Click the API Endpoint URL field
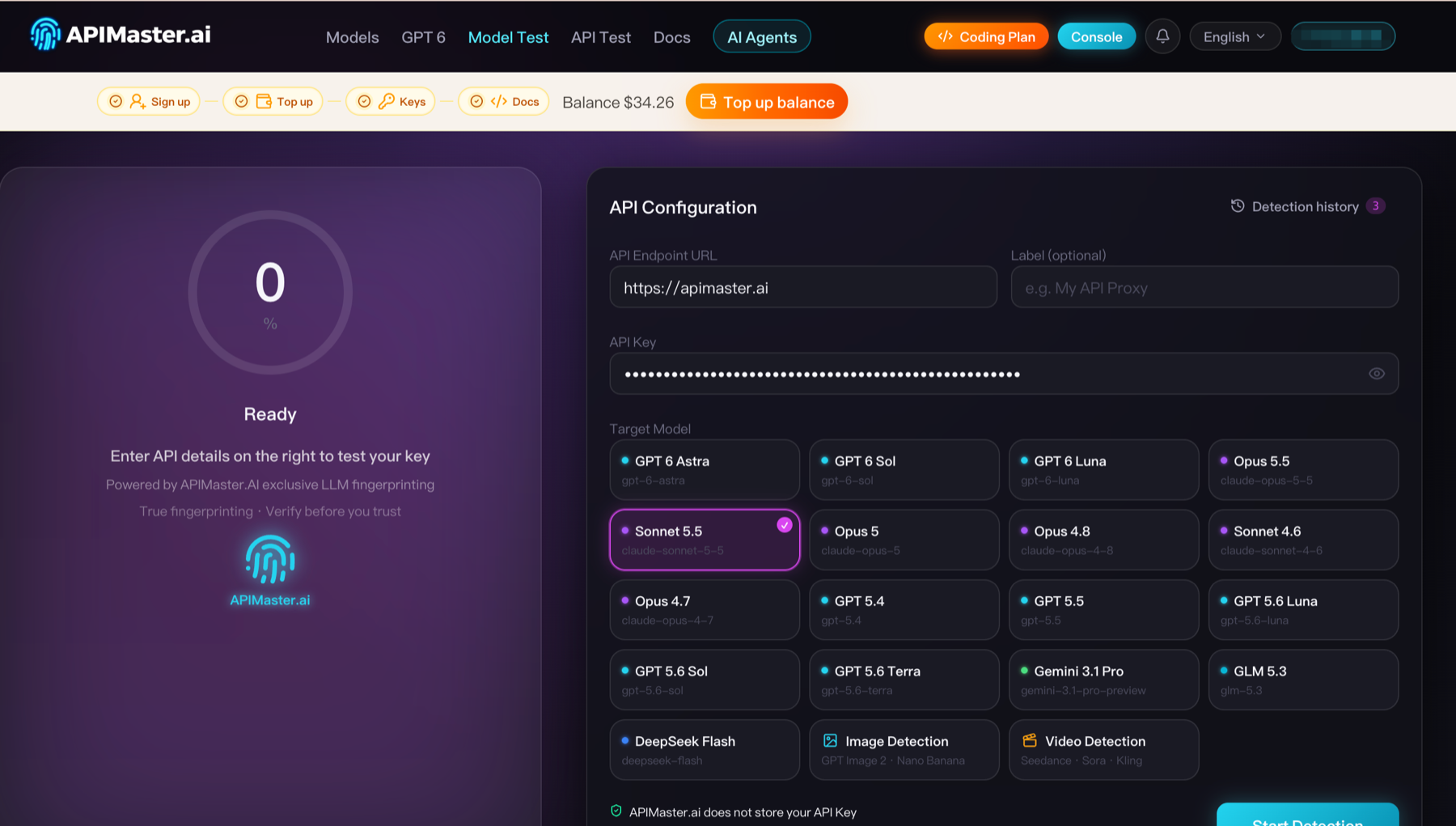Screen dimensions: 1456x826 [x=803, y=287]
